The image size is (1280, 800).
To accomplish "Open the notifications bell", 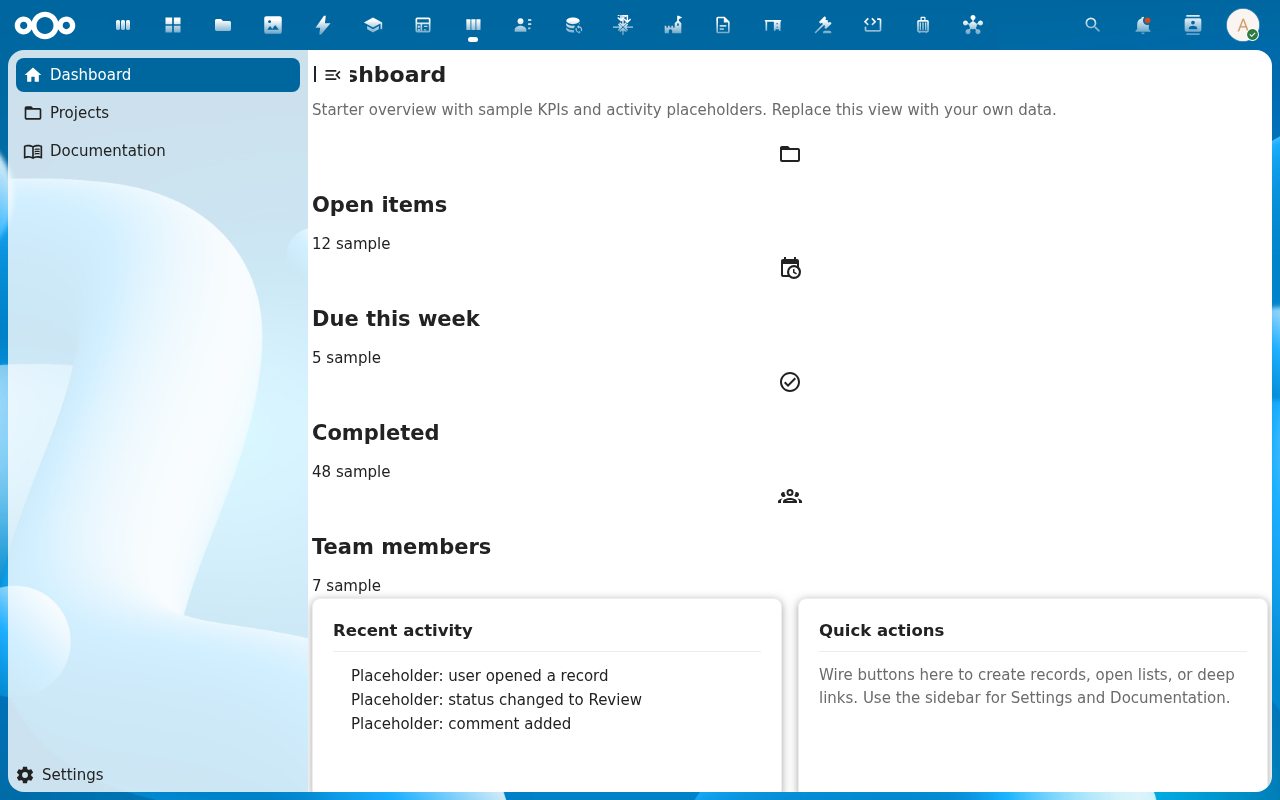I will (x=1143, y=25).
